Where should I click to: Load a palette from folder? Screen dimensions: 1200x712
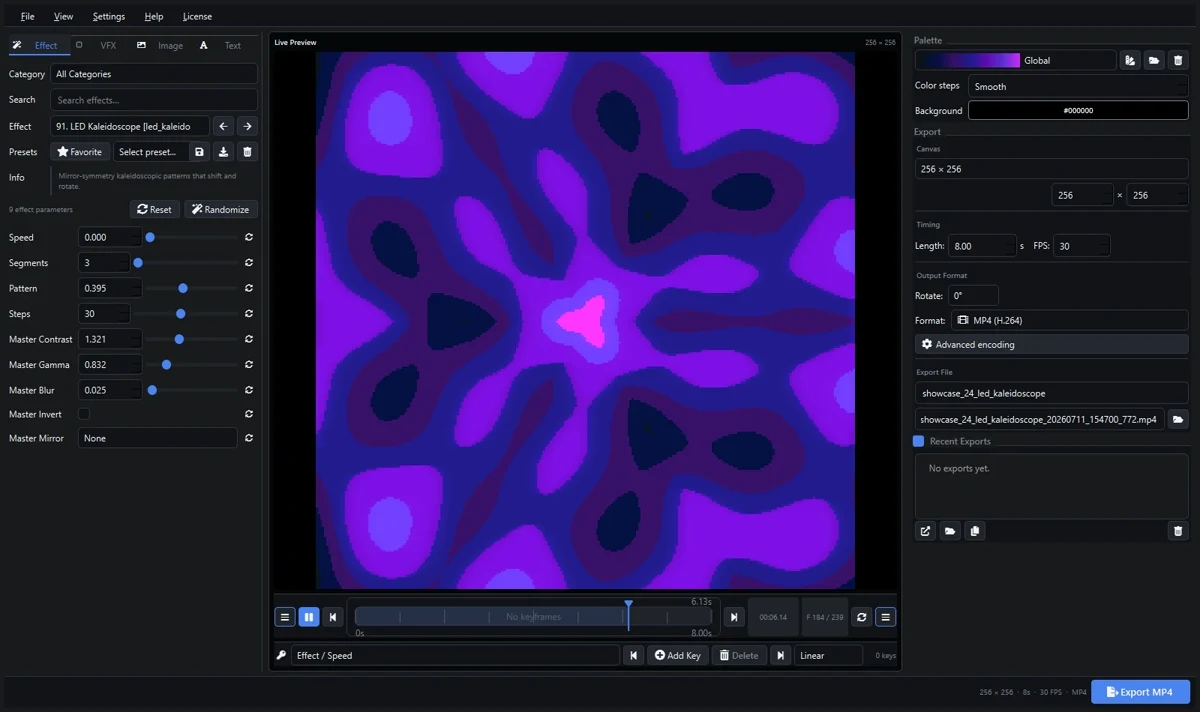[1154, 60]
